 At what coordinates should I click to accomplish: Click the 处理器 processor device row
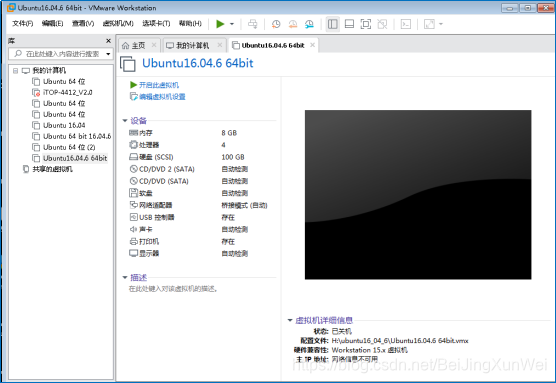pos(144,145)
